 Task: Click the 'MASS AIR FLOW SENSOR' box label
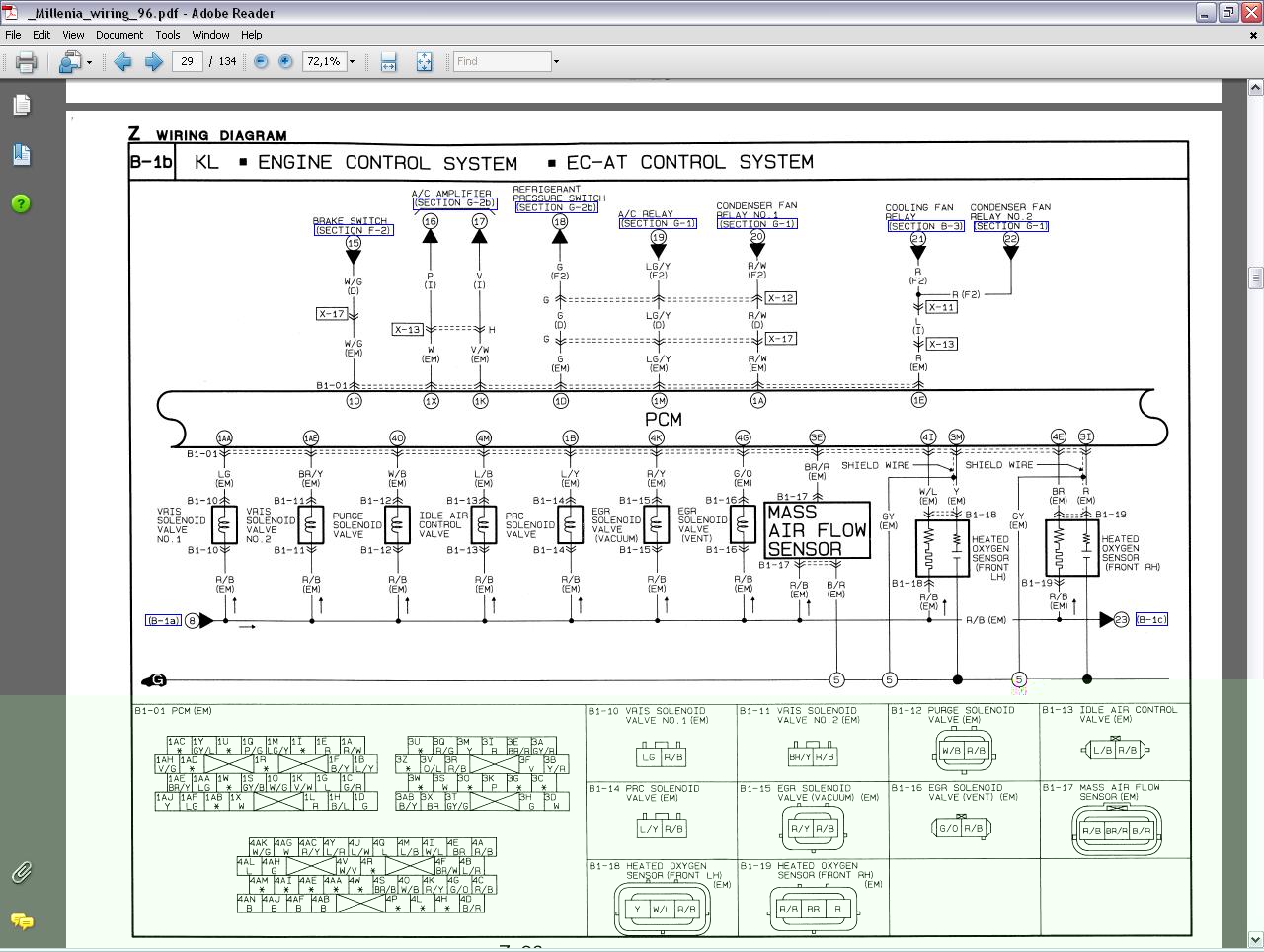[817, 530]
